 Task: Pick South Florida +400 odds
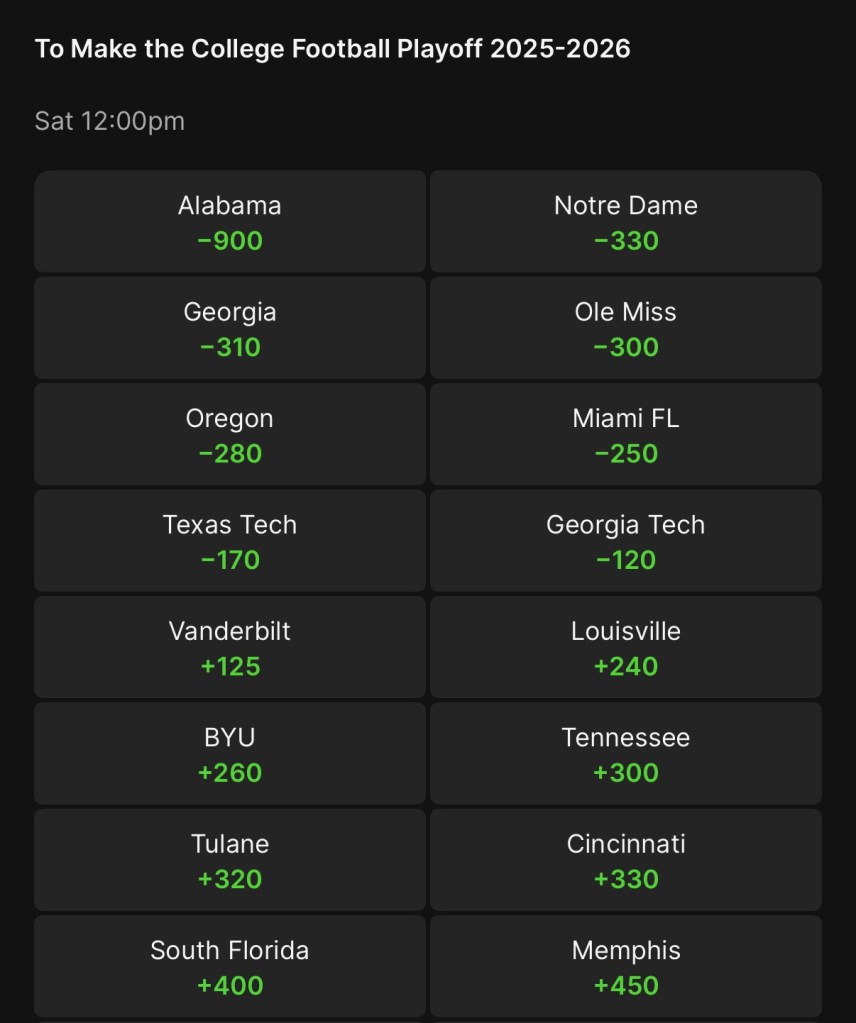click(230, 966)
